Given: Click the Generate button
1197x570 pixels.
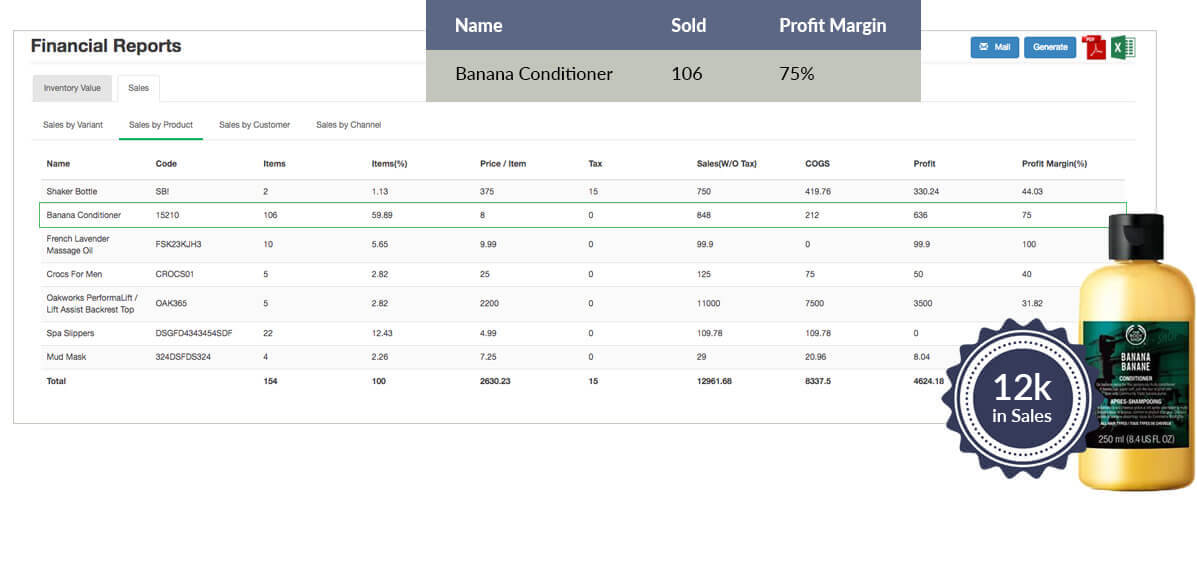Looking at the screenshot, I should tap(1050, 47).
